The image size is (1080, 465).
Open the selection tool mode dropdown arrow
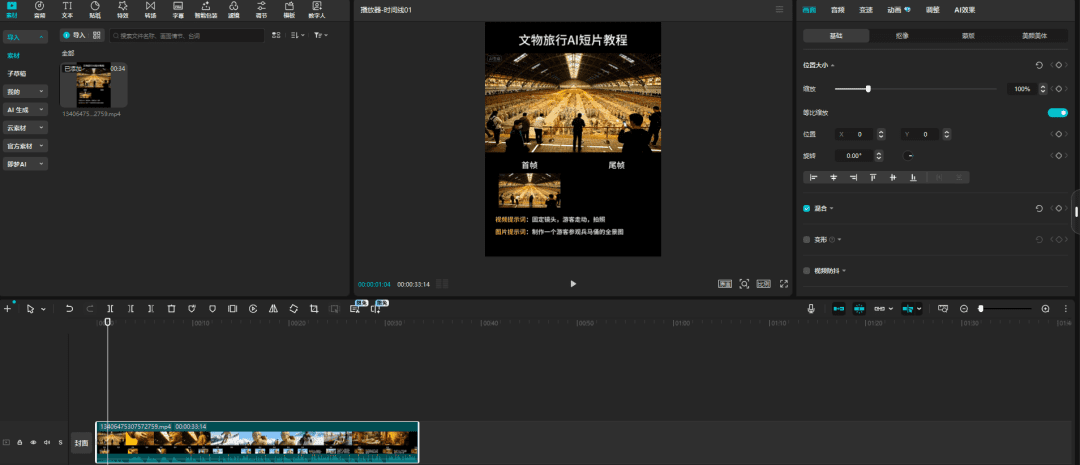point(43,309)
